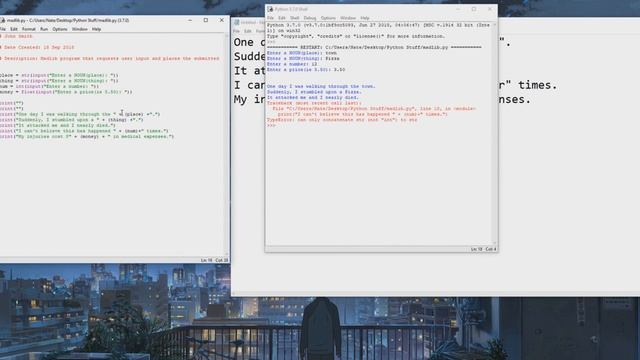Minimize the madlib.py editor window
Viewport: 640px width, 360px height.
(190, 20)
